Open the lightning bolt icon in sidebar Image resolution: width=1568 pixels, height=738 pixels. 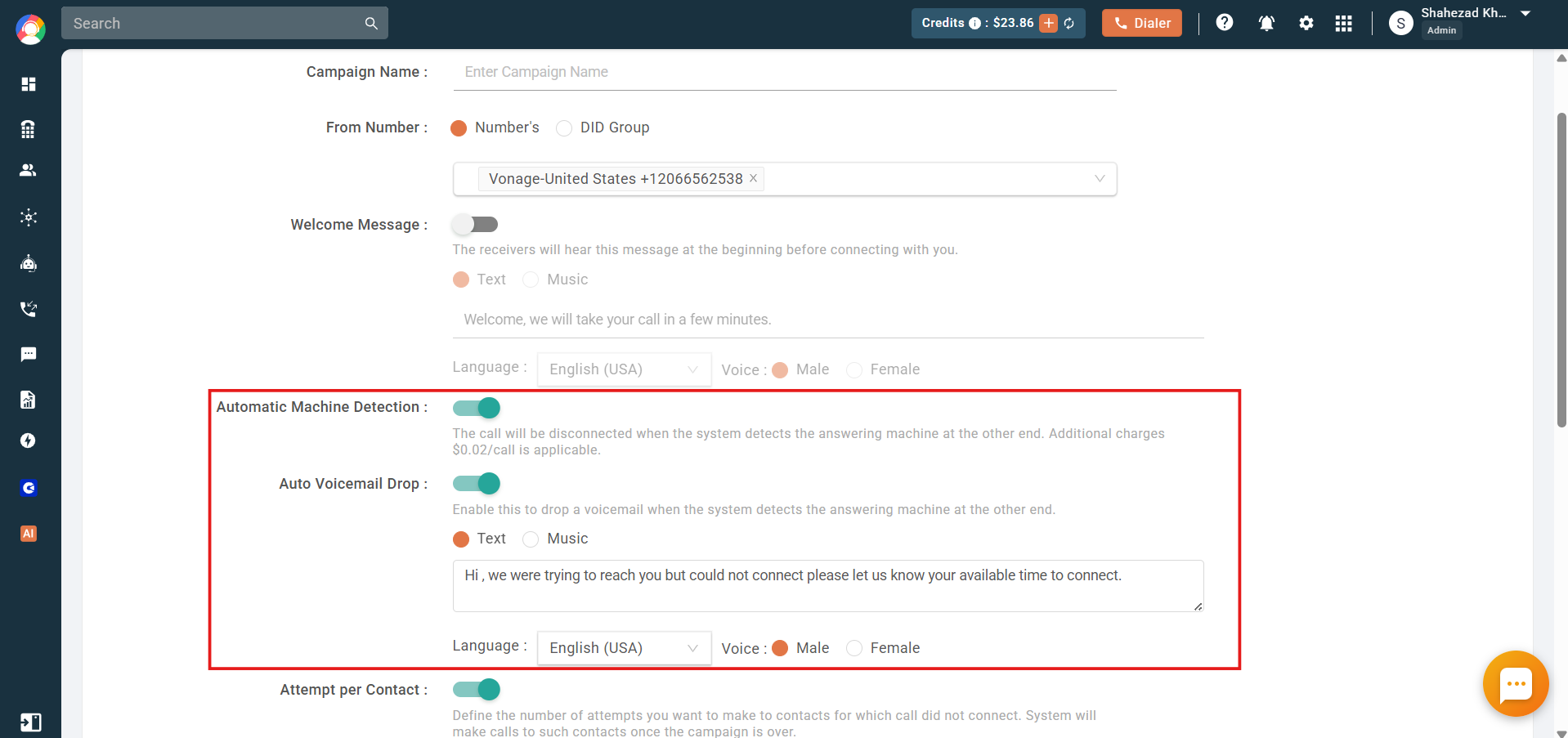click(29, 441)
